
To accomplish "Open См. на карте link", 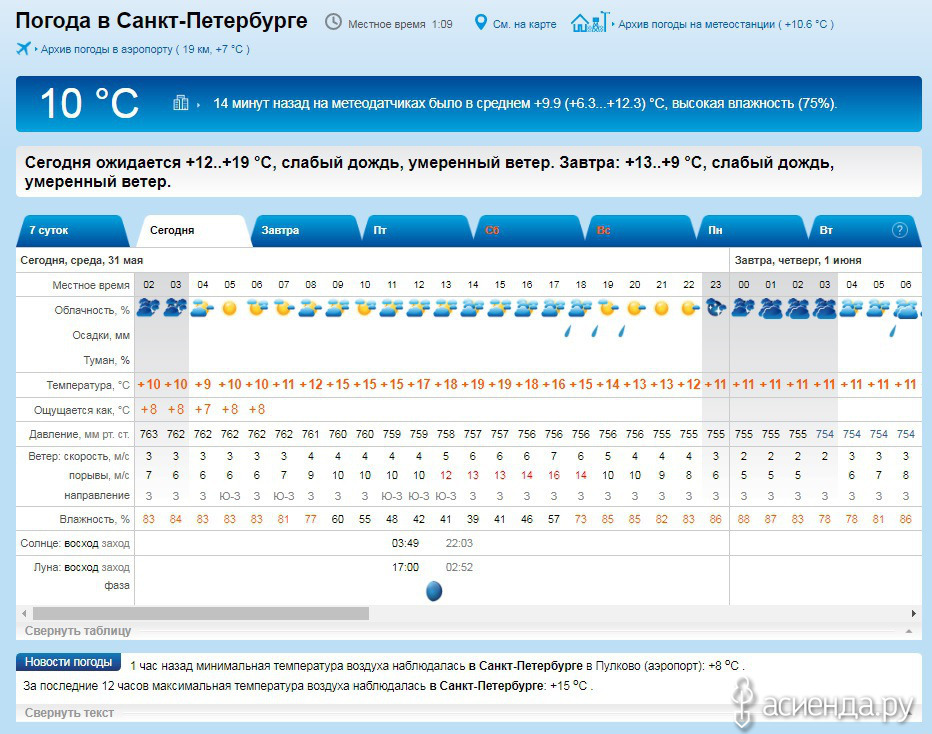I will pyautogui.click(x=524, y=24).
